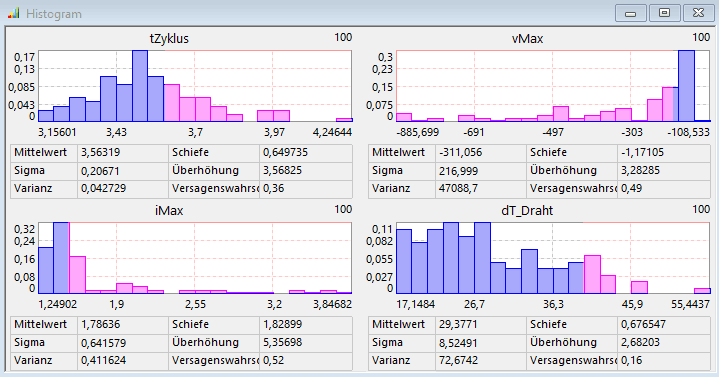Viewport: 719px width, 377px height.
Task: Click tallest blue bar in tZyklus chart
Action: coord(140,86)
